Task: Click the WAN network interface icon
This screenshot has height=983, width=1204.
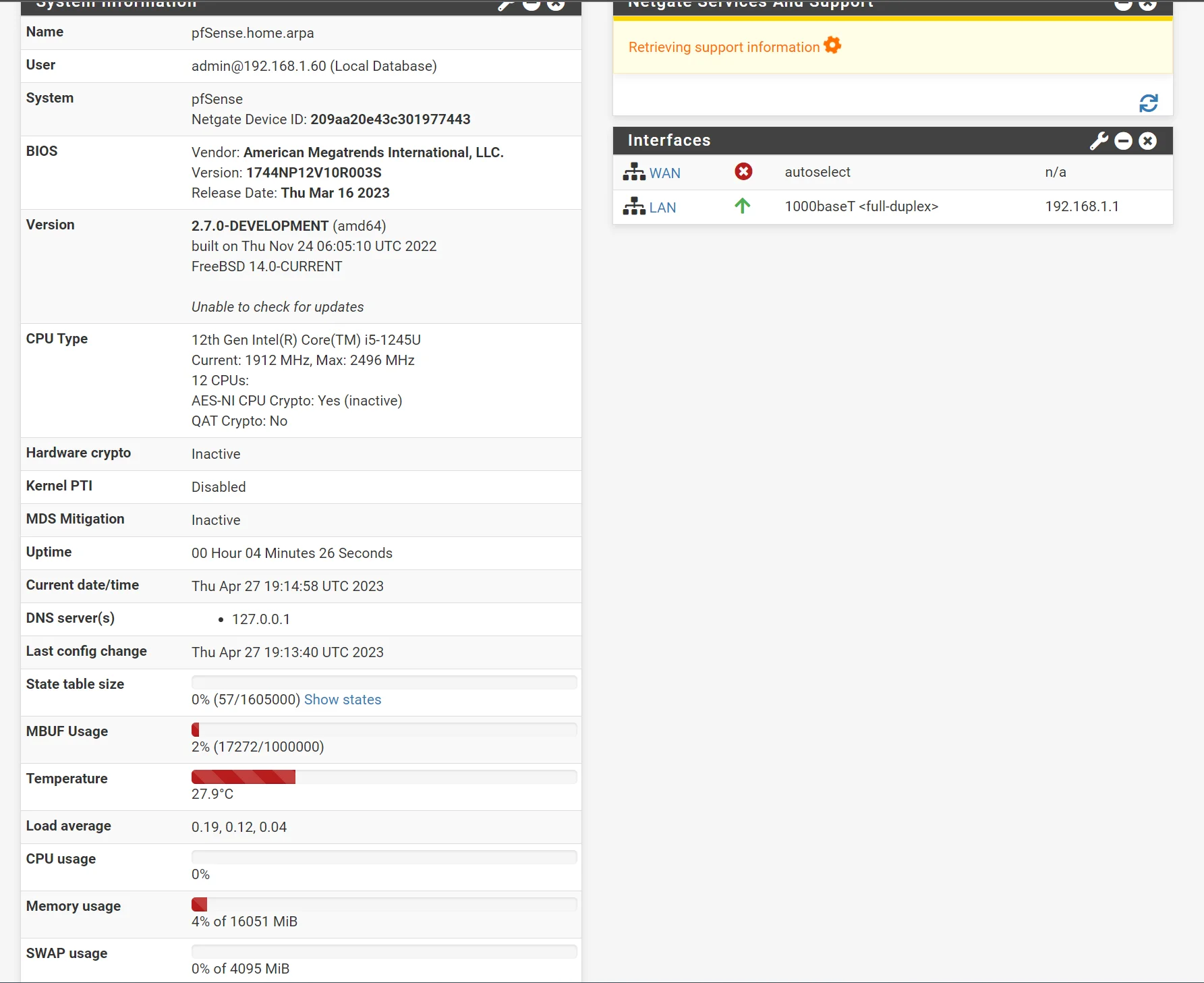Action: 634,172
